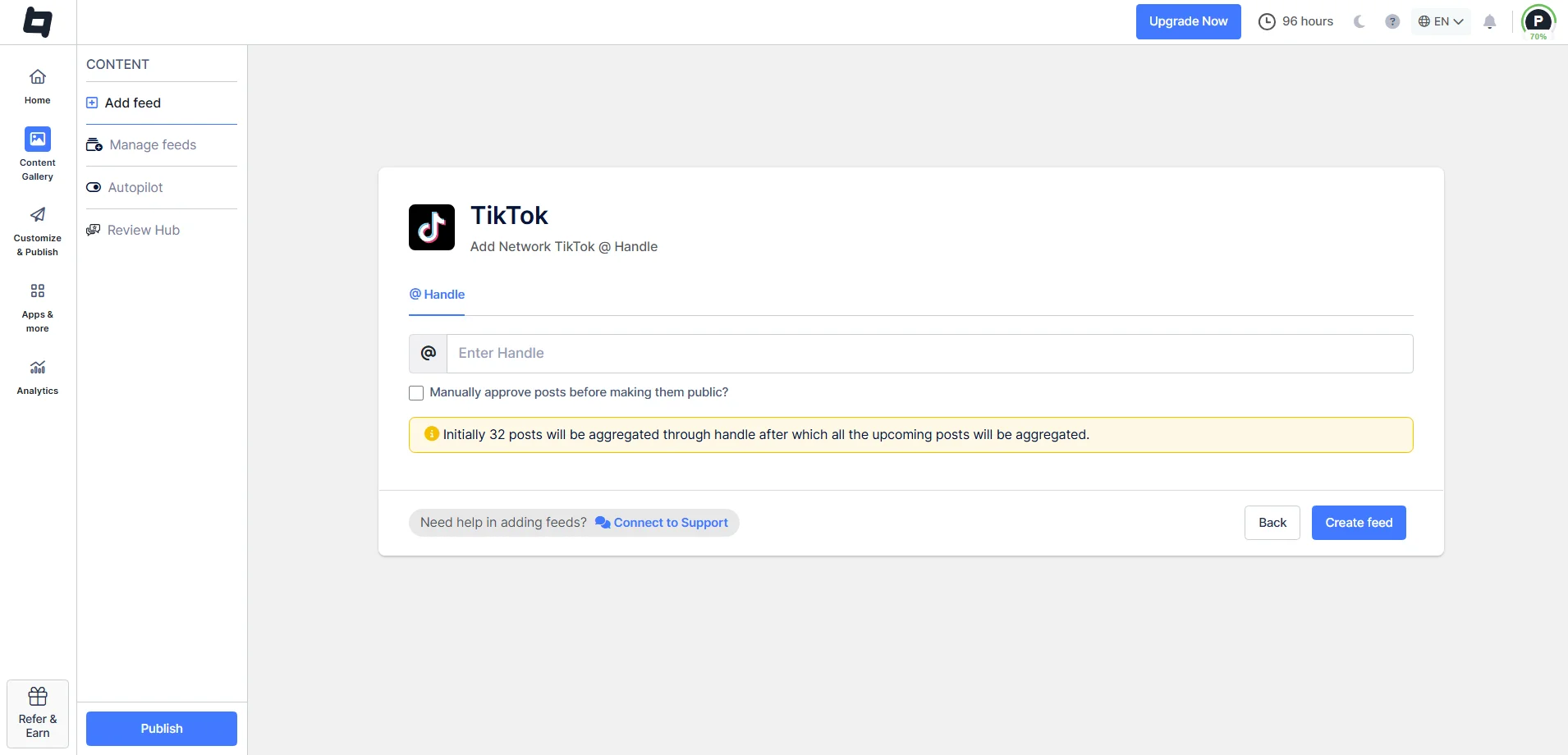Click the Create feed button
Screen dimensions: 1568x755
pyautogui.click(x=1359, y=523)
